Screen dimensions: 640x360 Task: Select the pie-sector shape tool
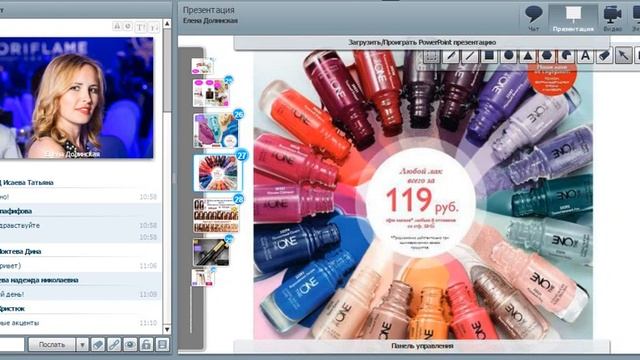click(566, 56)
